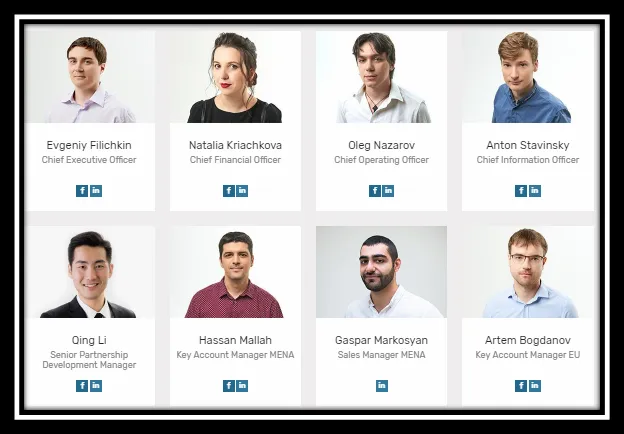Viewport: 624px width, 434px height.
Task: Click the Oleg Nazarov name text
Action: [x=381, y=146]
